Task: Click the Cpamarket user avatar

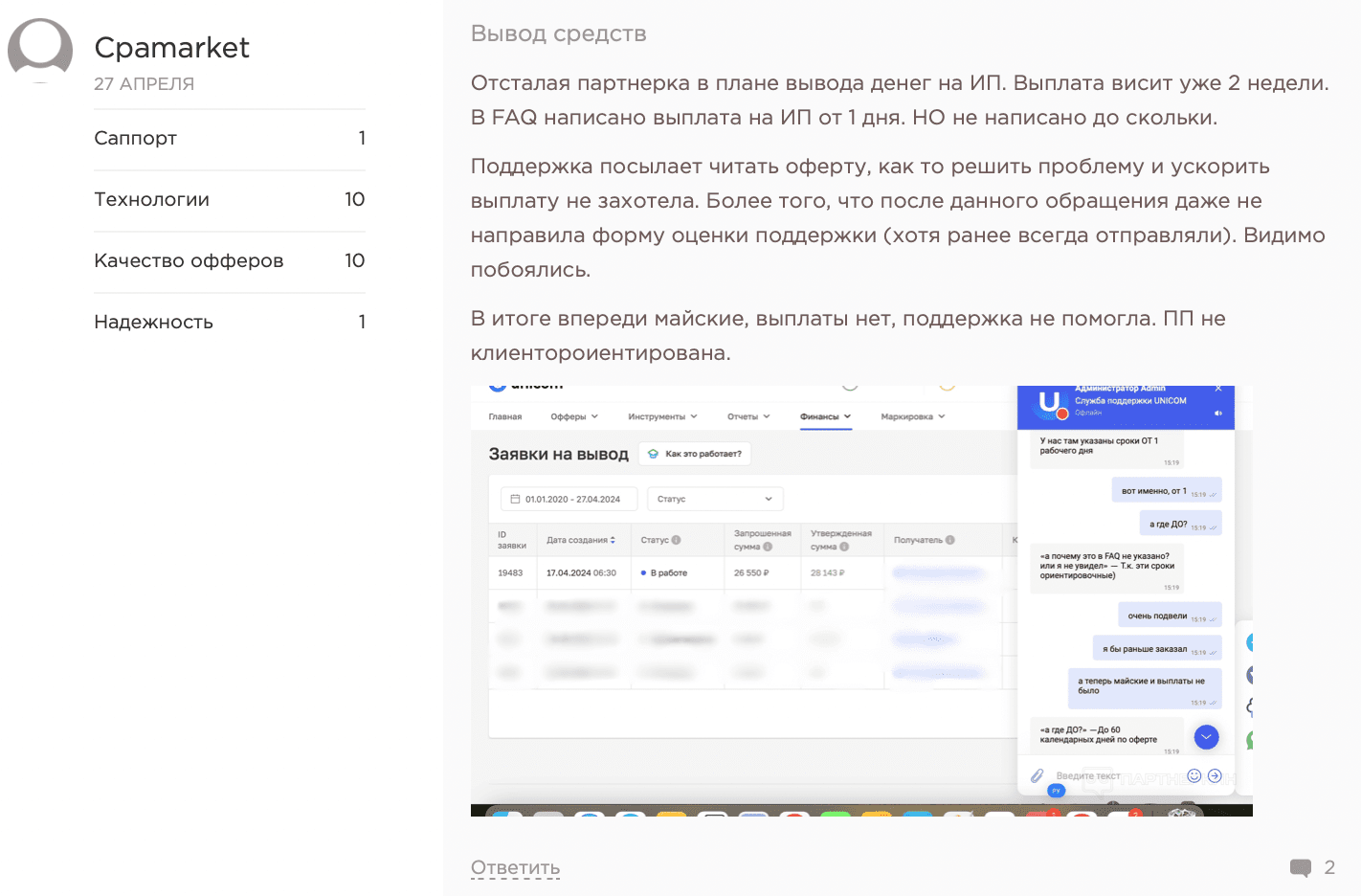Action: pyautogui.click(x=40, y=50)
